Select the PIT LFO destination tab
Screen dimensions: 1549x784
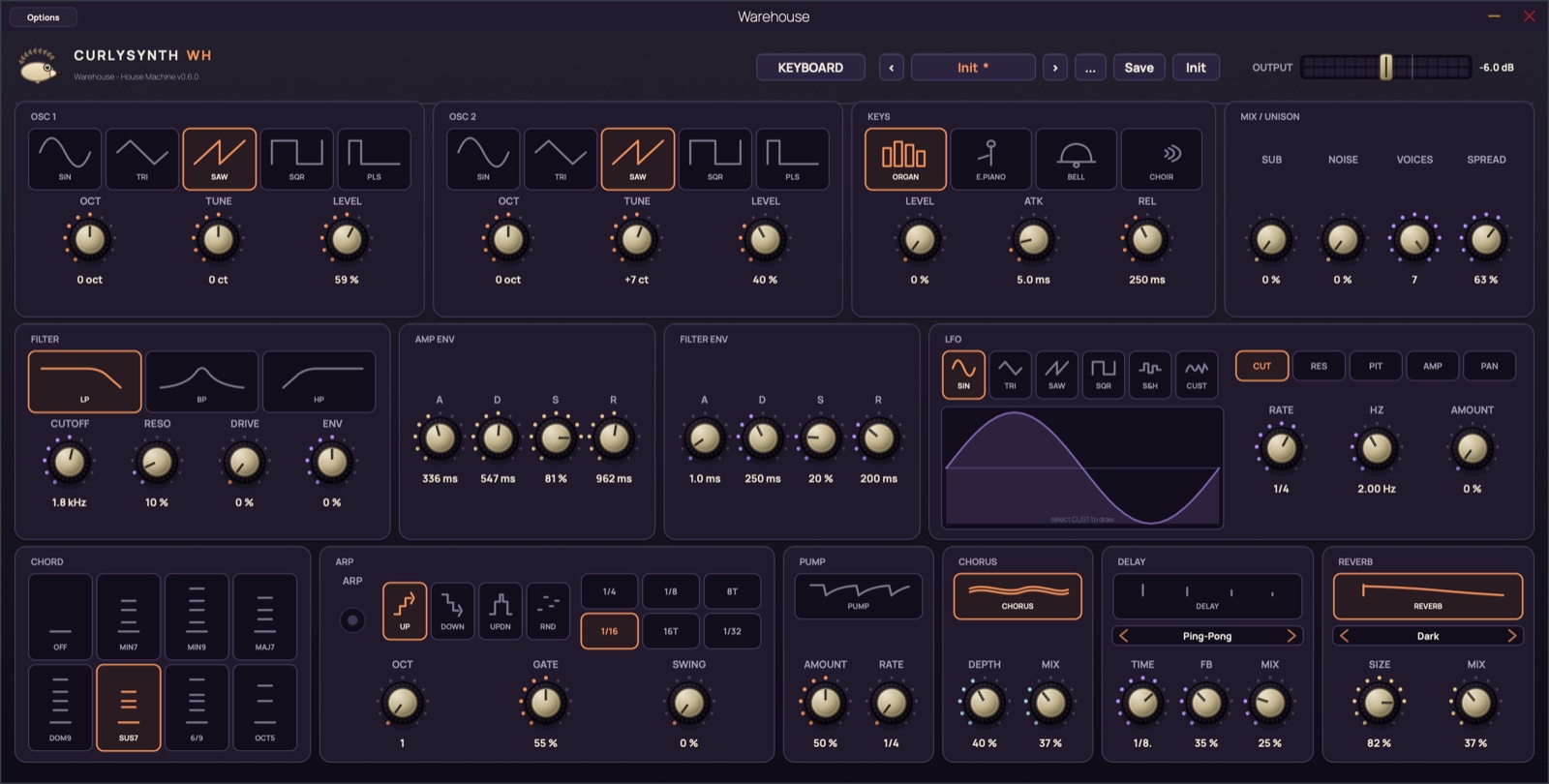pos(1376,366)
